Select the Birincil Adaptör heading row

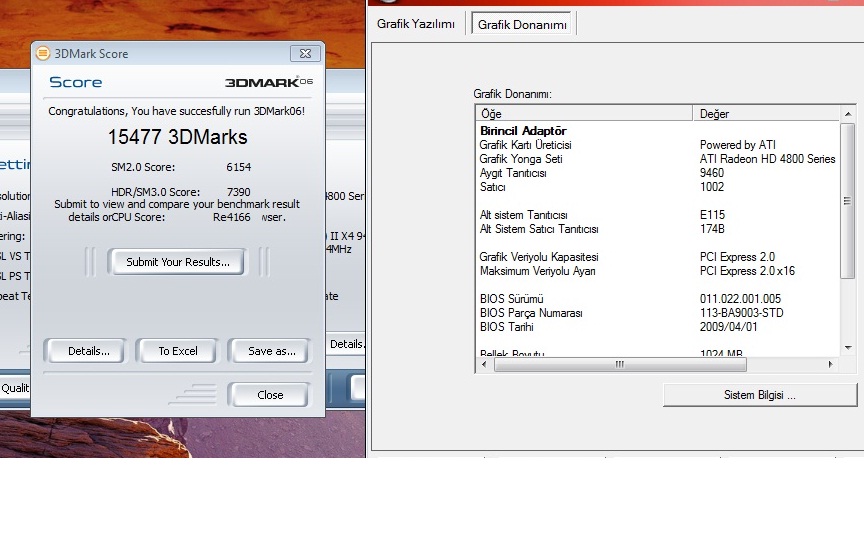point(658,131)
